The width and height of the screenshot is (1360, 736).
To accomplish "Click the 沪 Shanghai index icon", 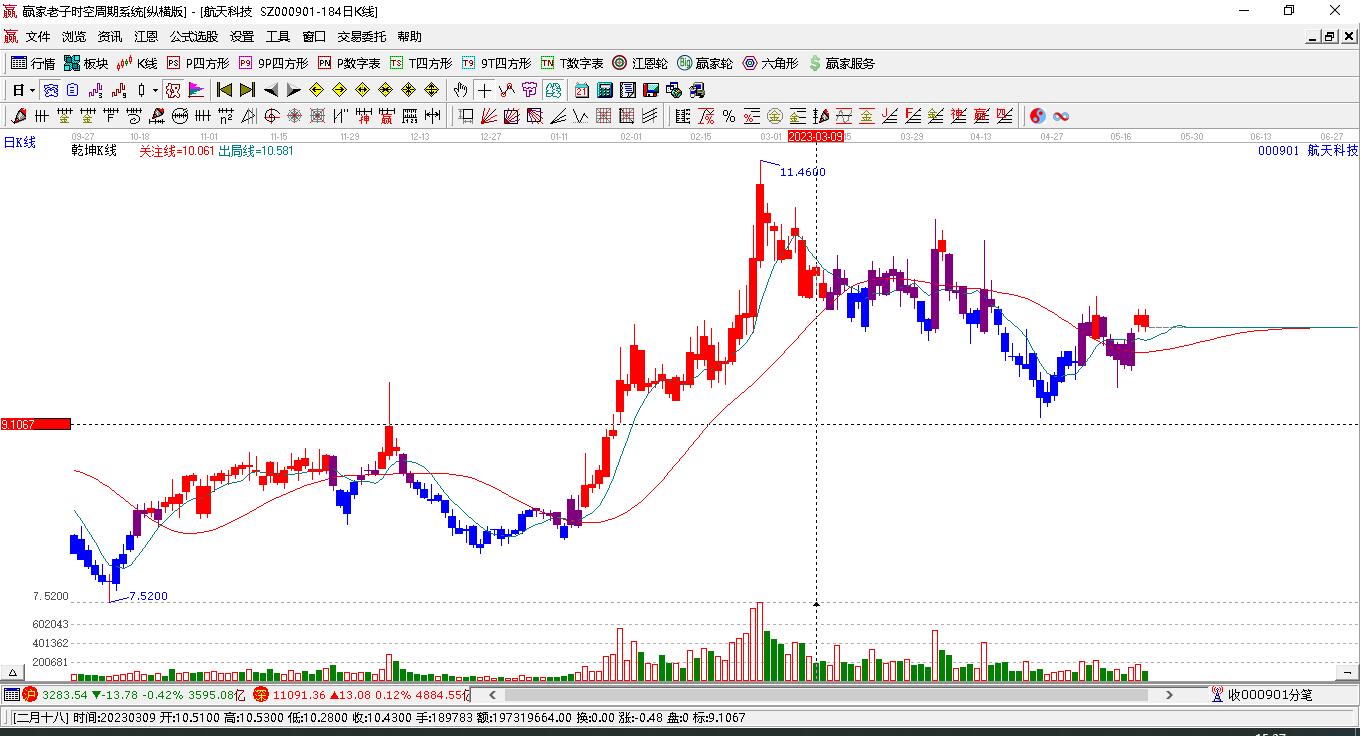I will click(31, 695).
